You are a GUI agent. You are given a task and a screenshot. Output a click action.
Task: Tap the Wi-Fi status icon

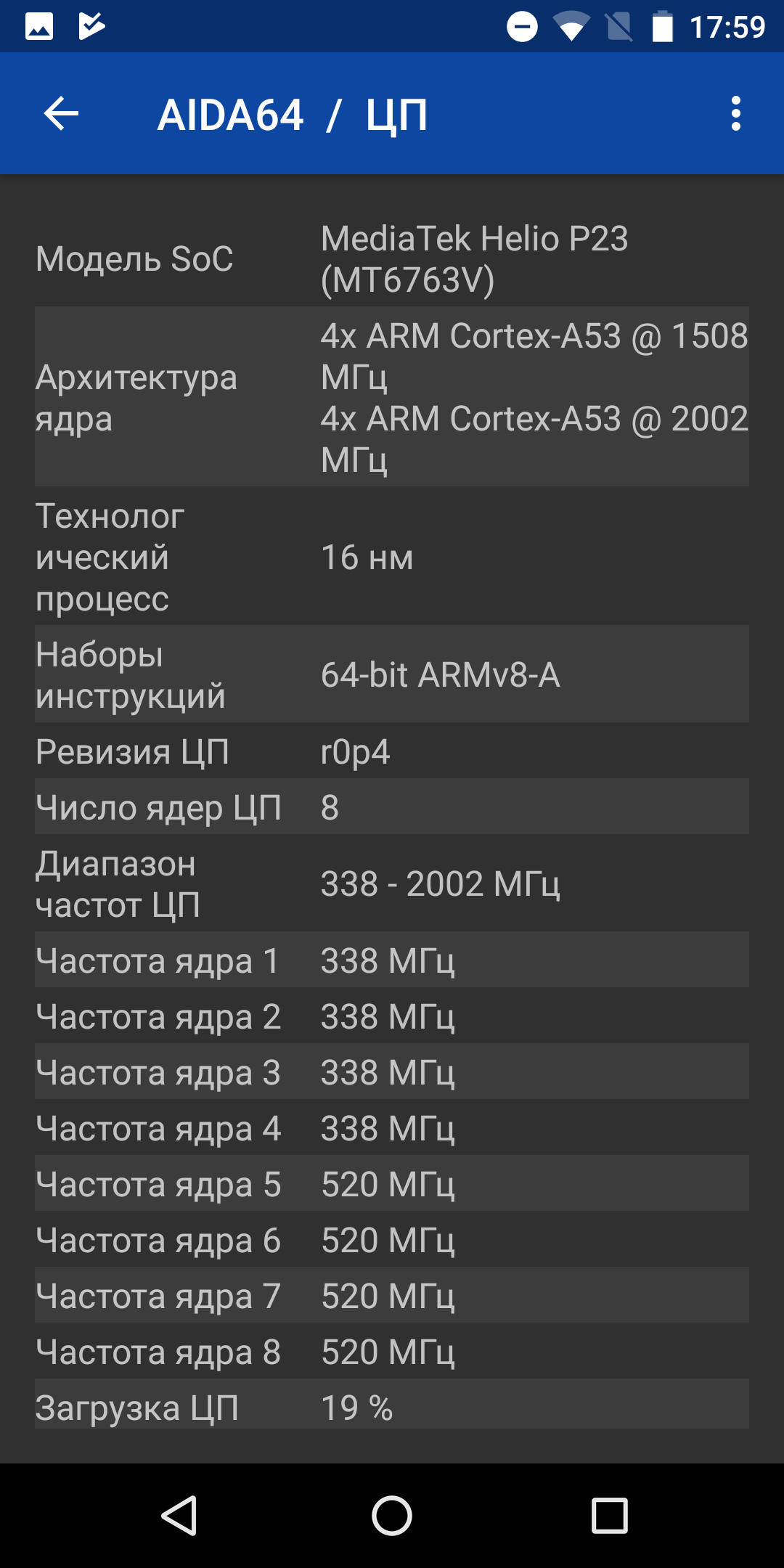pos(571,27)
